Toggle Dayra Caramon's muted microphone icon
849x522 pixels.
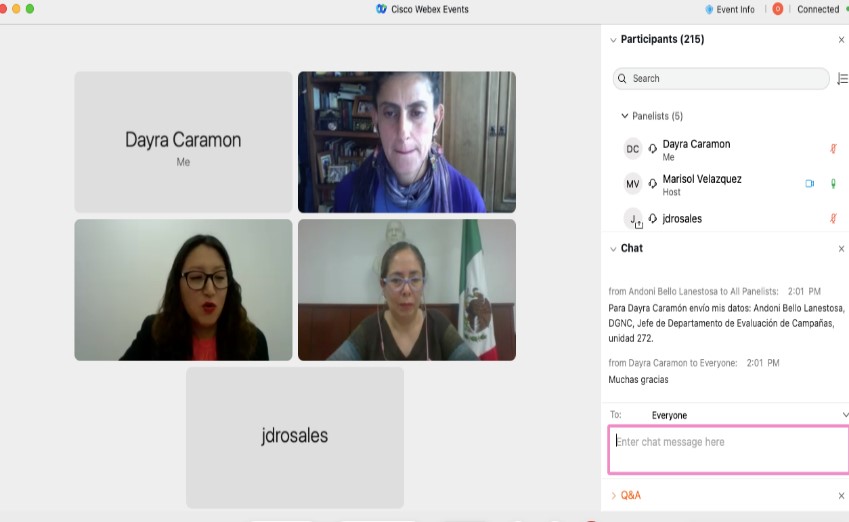point(833,148)
